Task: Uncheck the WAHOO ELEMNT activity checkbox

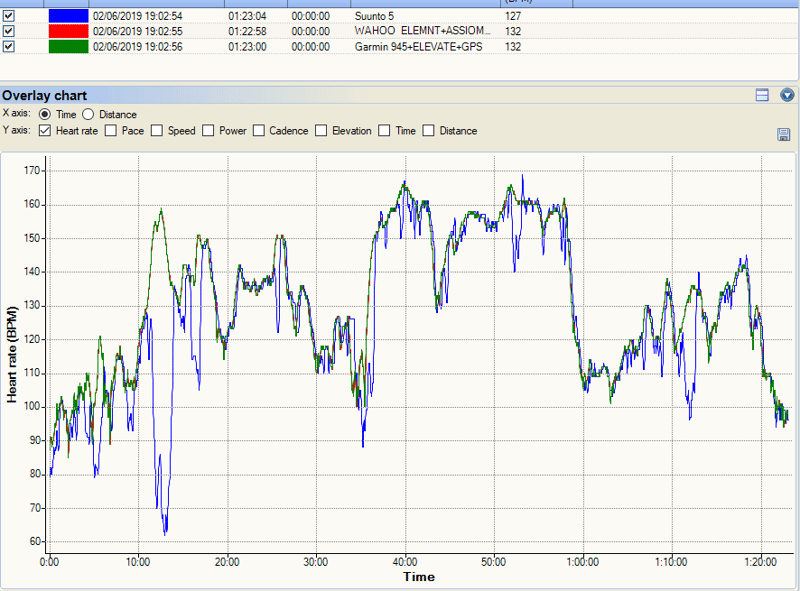Action: [9, 31]
